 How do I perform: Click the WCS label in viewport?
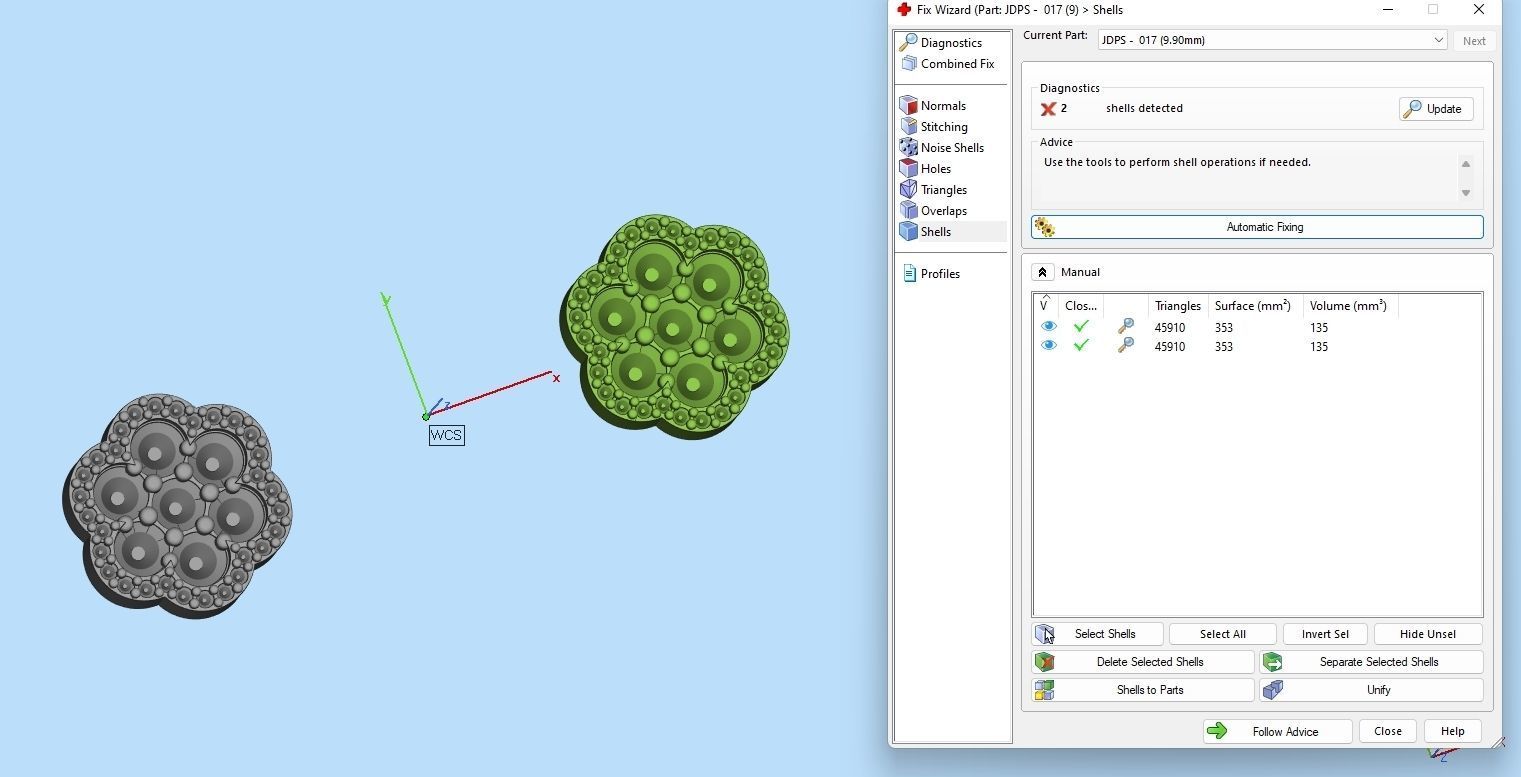tap(446, 435)
